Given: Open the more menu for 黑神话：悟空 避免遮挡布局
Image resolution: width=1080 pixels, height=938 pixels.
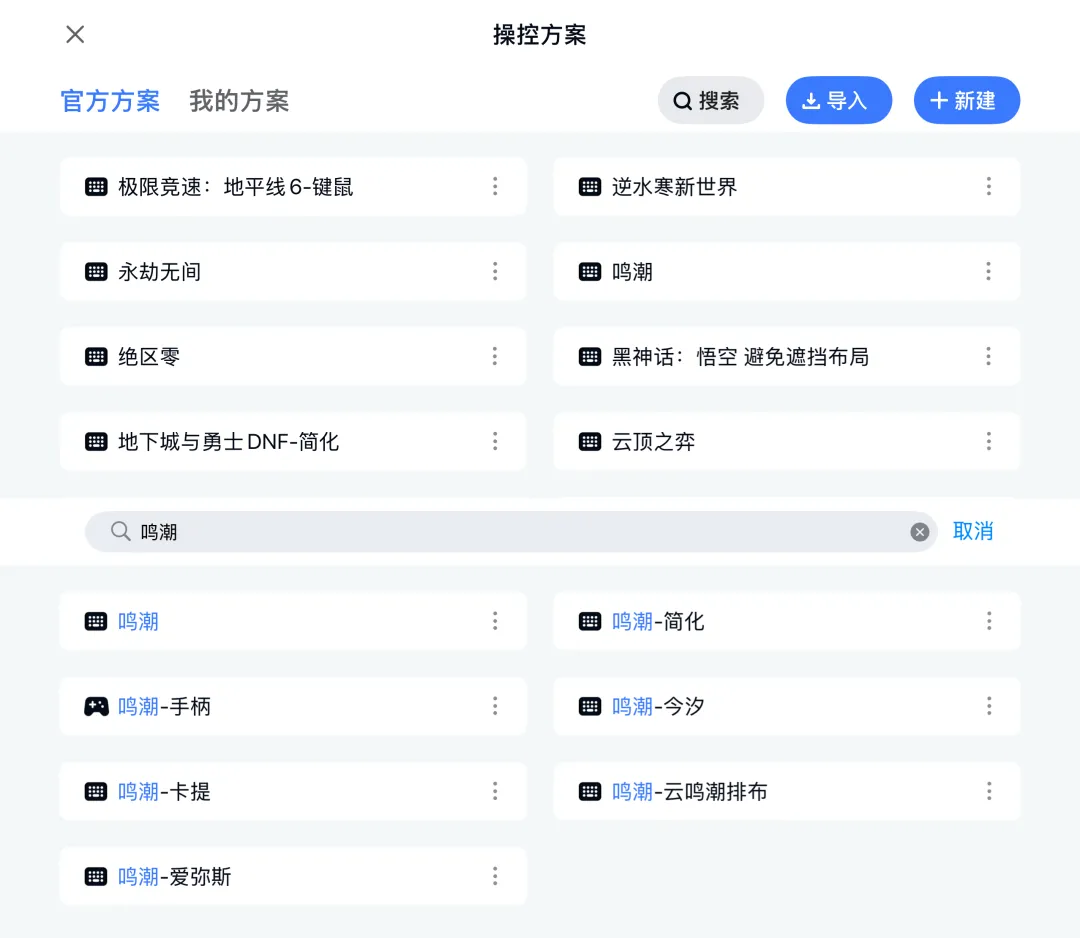Looking at the screenshot, I should 988,356.
